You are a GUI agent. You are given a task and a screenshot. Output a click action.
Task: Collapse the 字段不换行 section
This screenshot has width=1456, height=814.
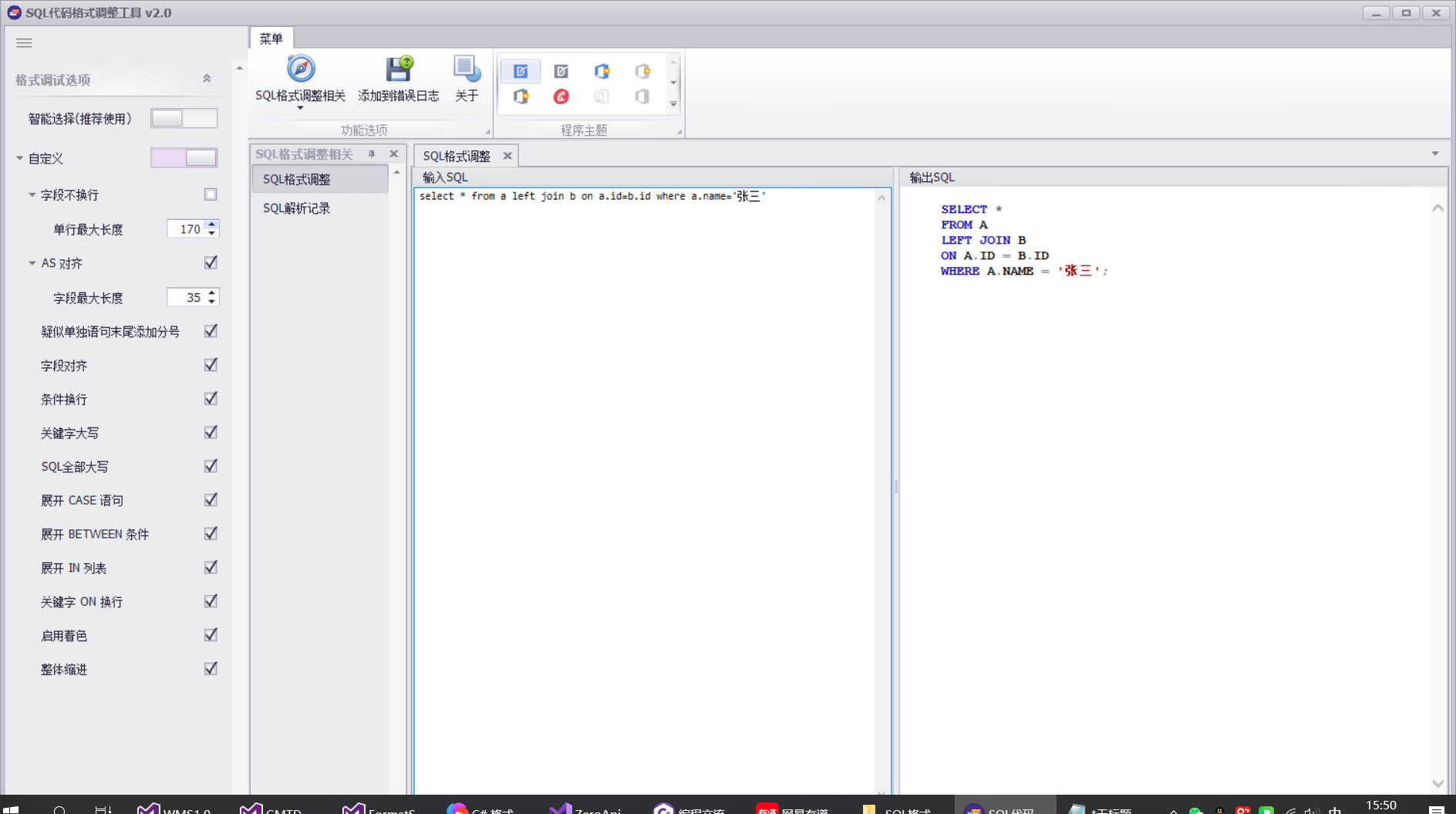[x=32, y=194]
